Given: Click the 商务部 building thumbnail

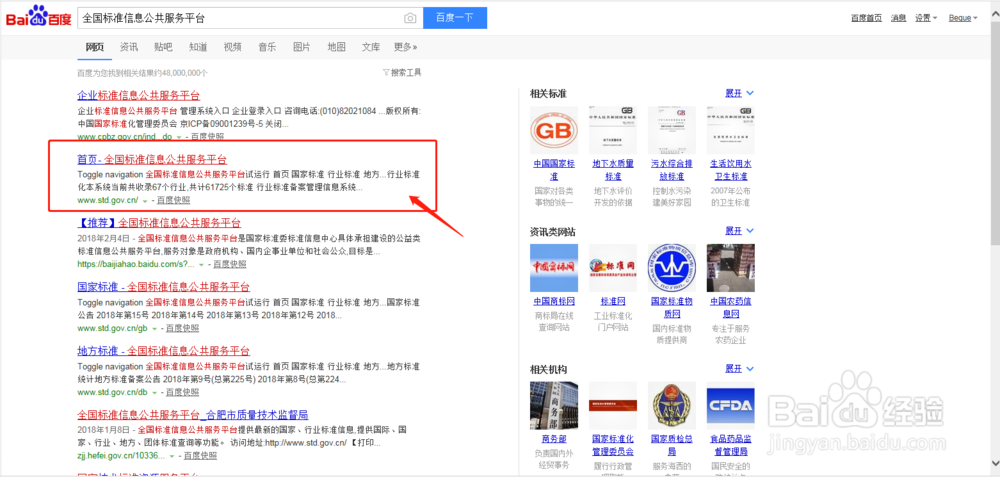Looking at the screenshot, I should click(x=554, y=406).
